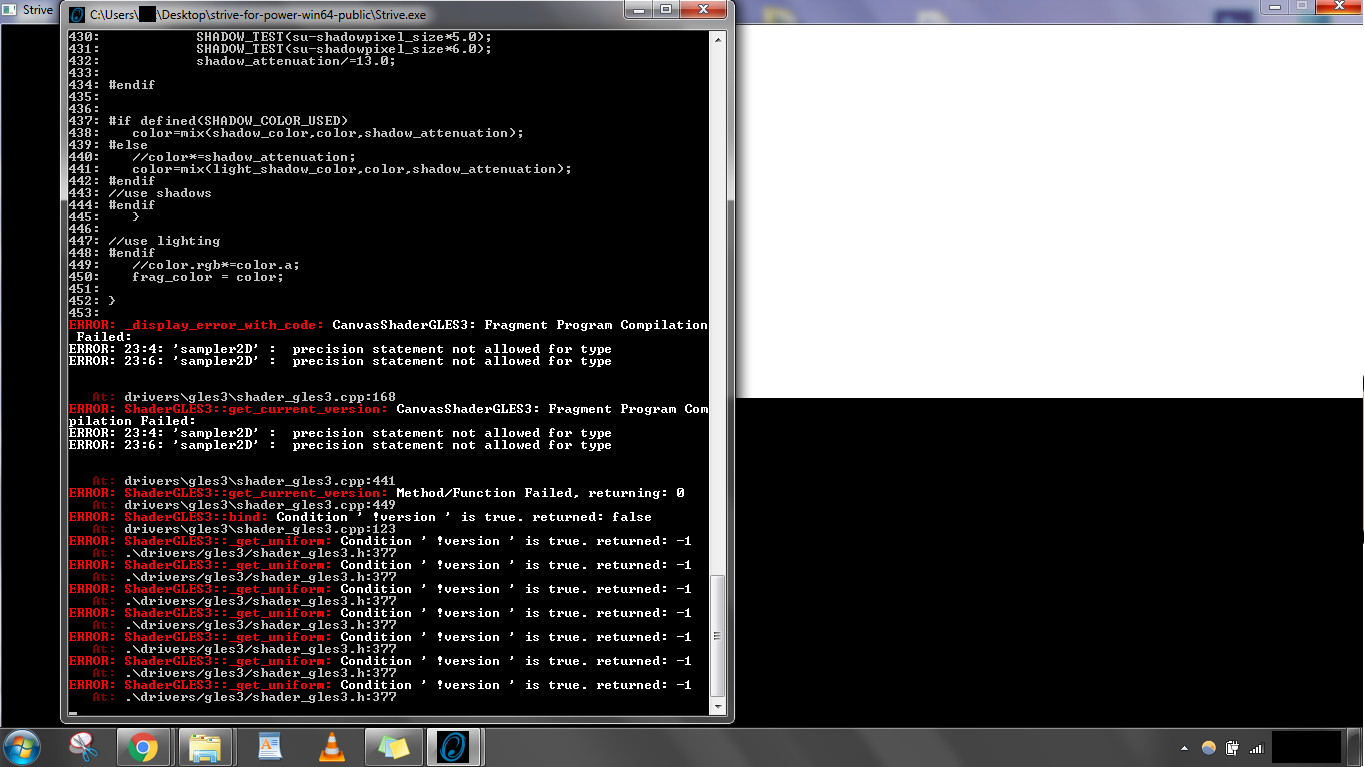The image size is (1364, 767).
Task: Show hidden tray icons arrow
Action: 1185,748
